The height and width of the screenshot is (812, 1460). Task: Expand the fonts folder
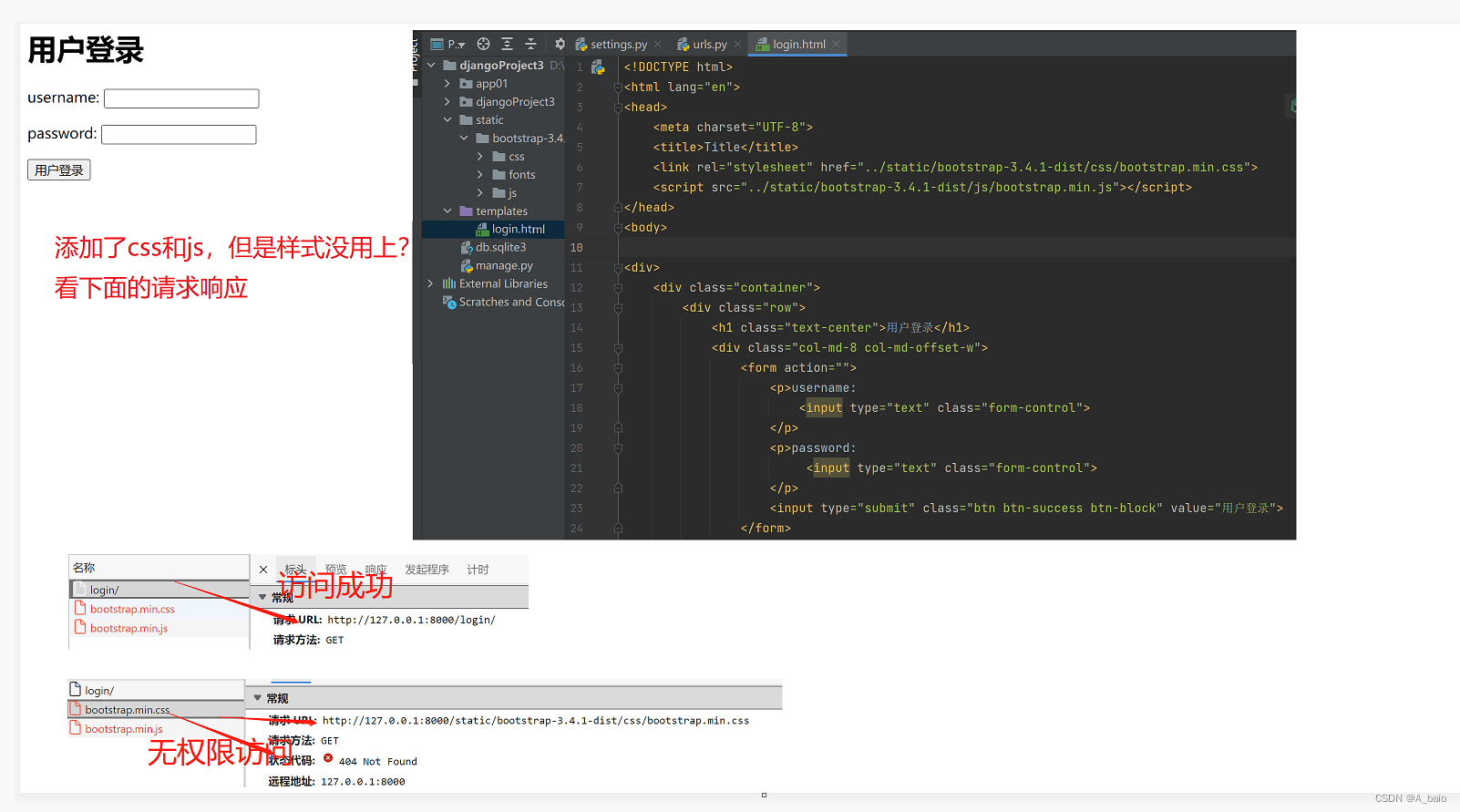coord(480,174)
